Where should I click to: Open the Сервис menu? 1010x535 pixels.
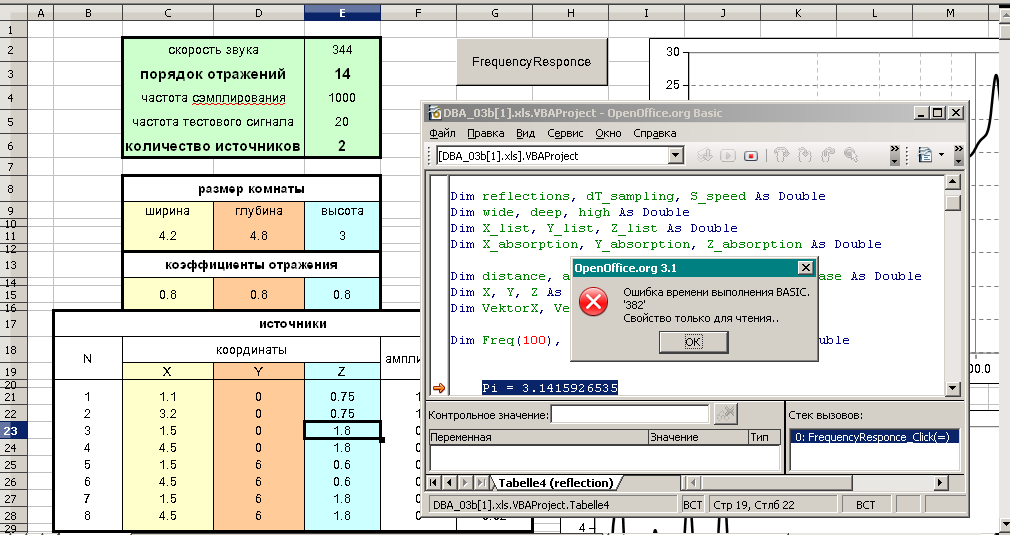click(x=565, y=133)
